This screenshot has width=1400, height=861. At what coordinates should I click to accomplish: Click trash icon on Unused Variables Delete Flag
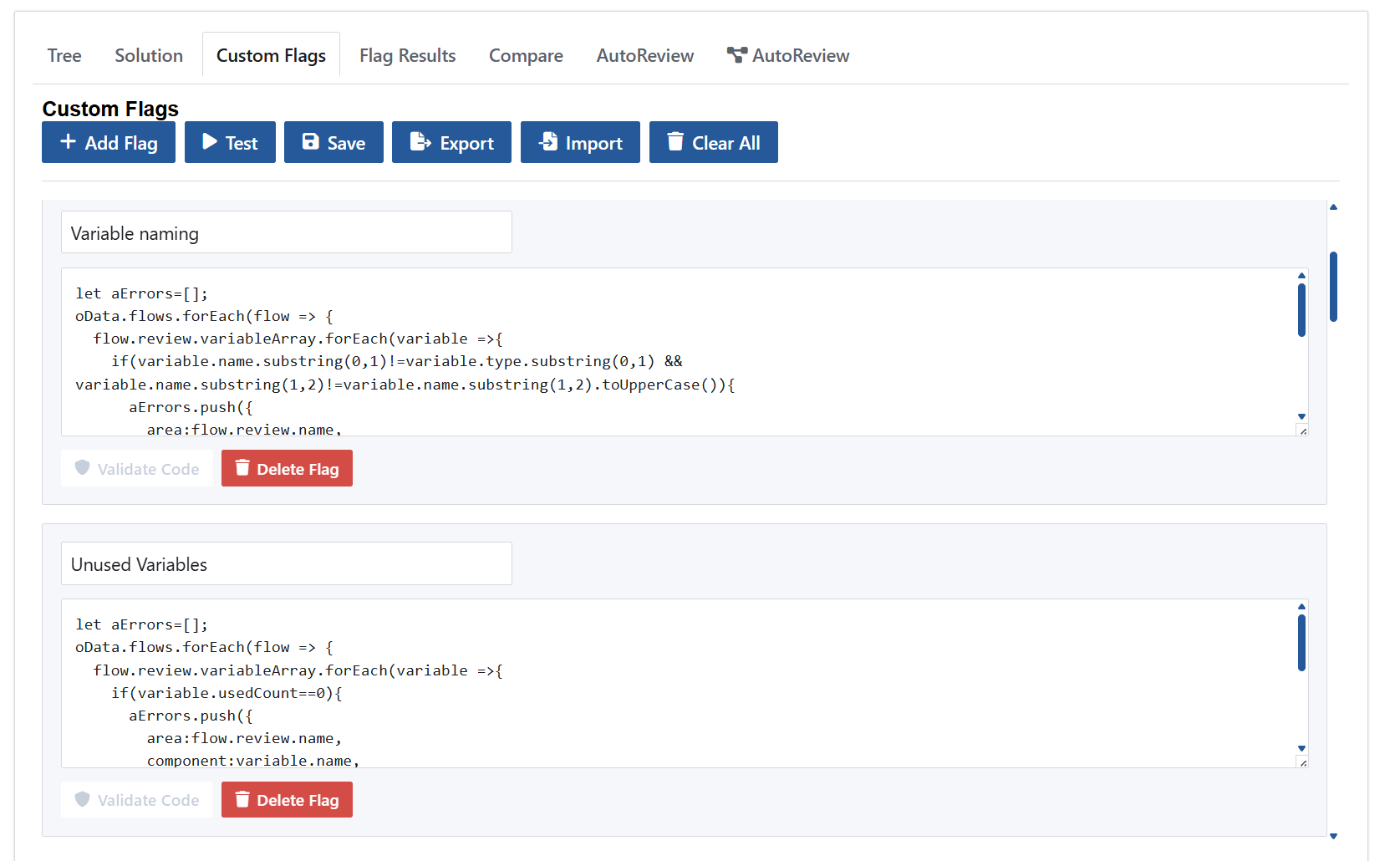tap(242, 799)
